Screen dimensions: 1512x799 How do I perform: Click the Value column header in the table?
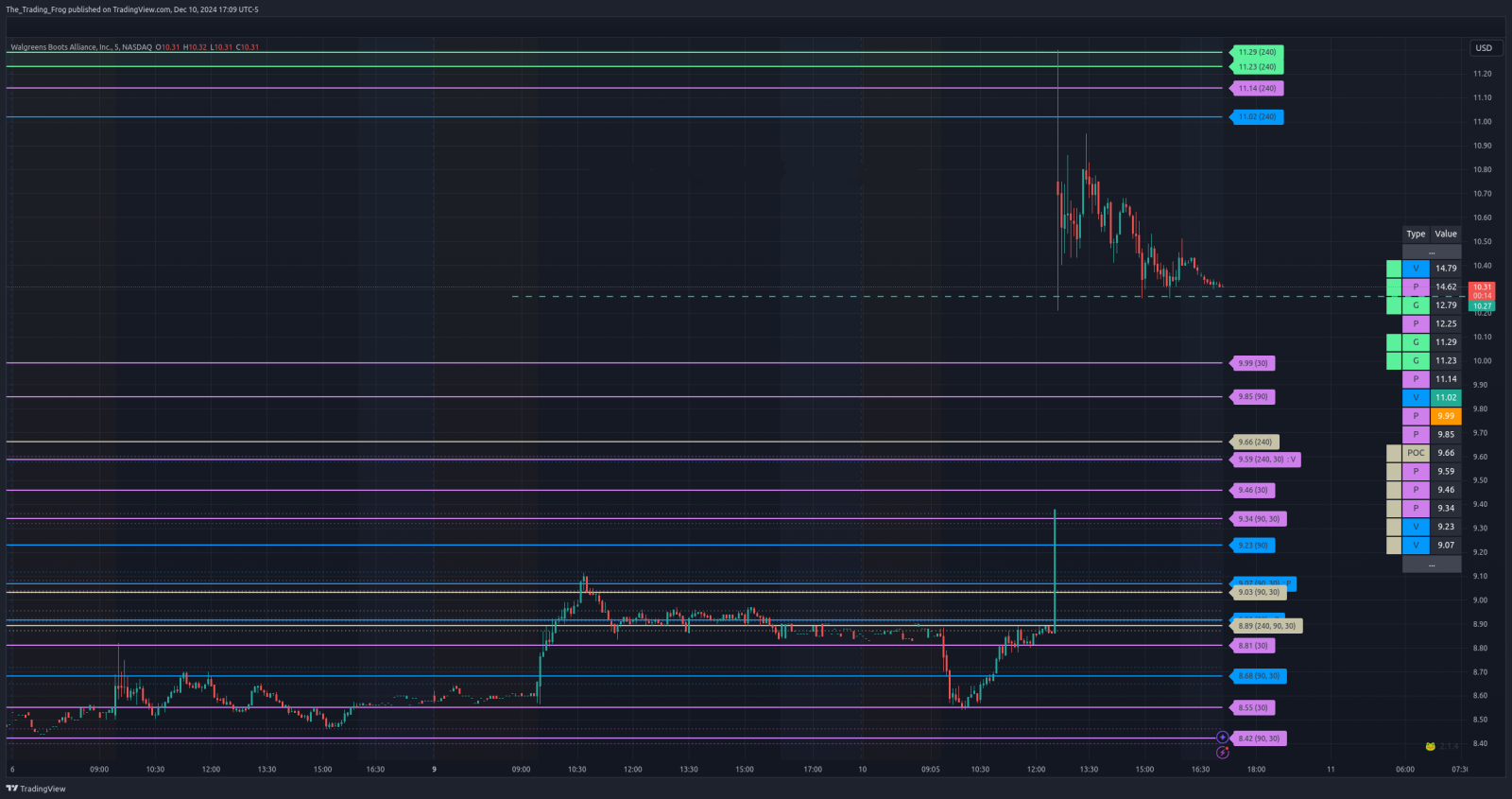click(1446, 234)
